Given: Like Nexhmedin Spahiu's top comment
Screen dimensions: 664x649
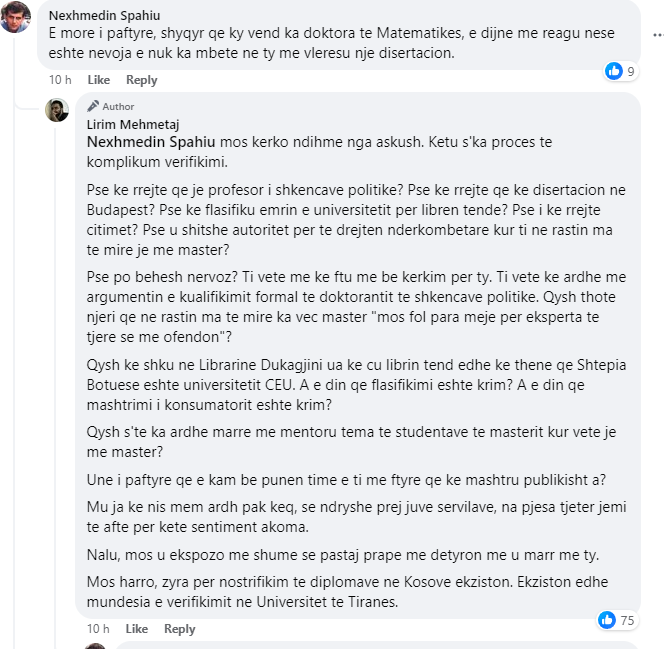Looking at the screenshot, I should pyautogui.click(x=99, y=80).
